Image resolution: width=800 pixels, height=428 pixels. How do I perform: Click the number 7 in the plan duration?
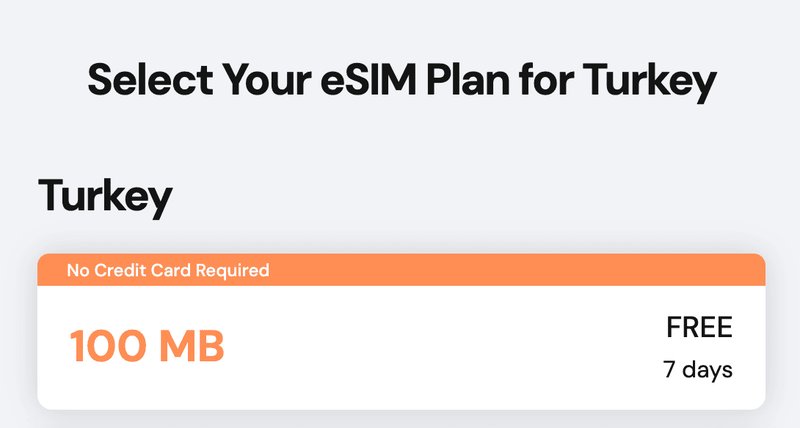pos(670,369)
